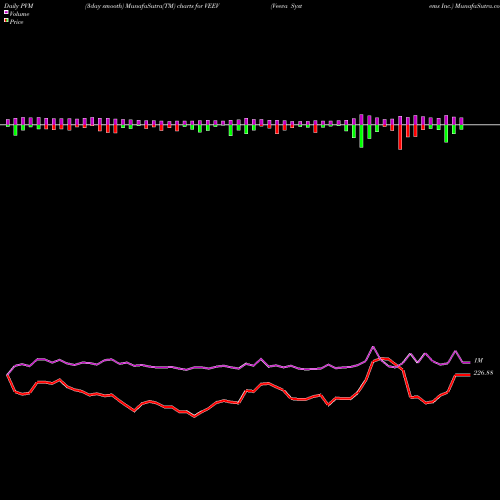Click the Price legend swatch

pyautogui.click(x=6, y=21)
